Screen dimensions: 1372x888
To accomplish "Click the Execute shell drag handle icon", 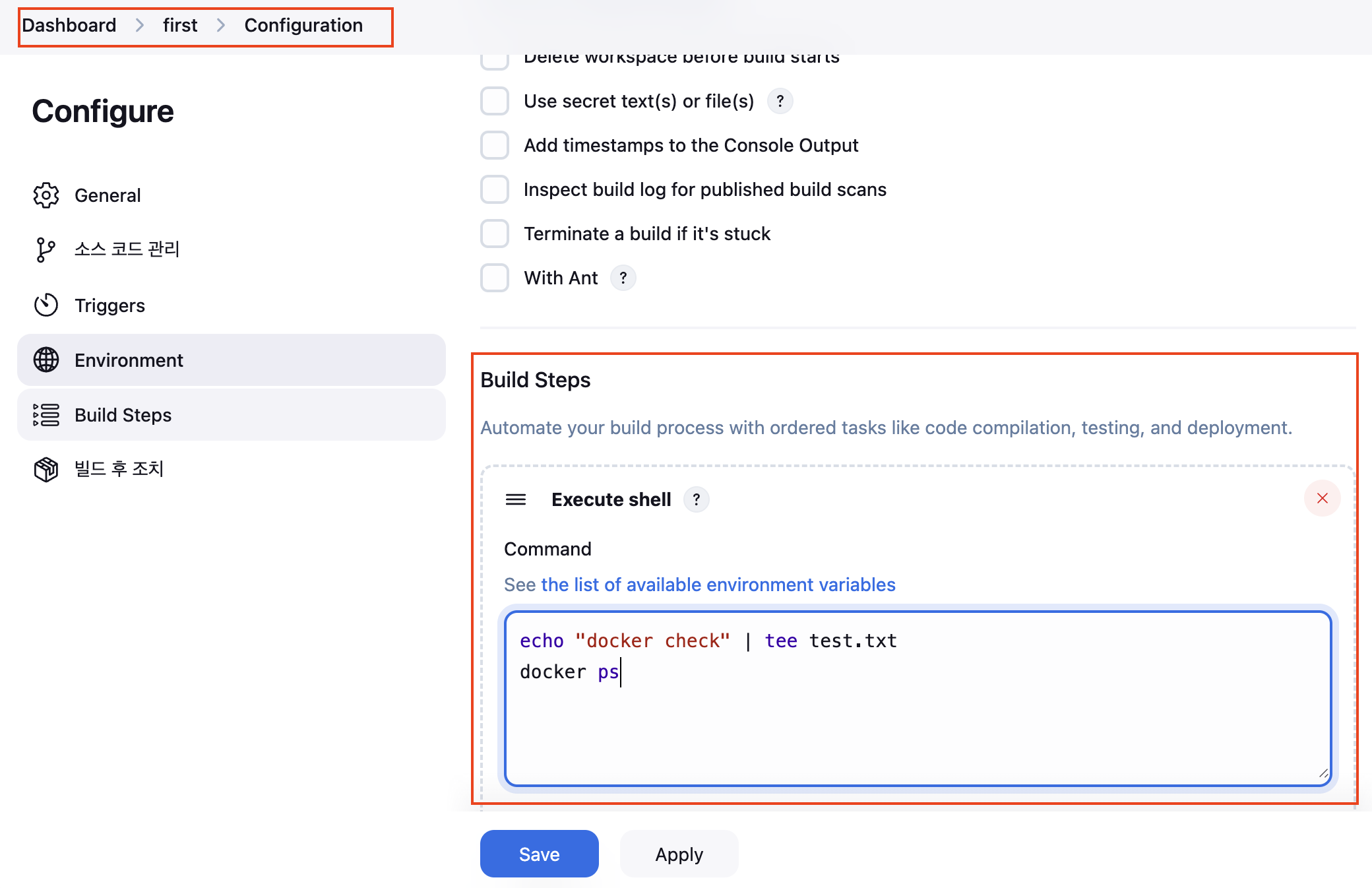I will [x=516, y=499].
